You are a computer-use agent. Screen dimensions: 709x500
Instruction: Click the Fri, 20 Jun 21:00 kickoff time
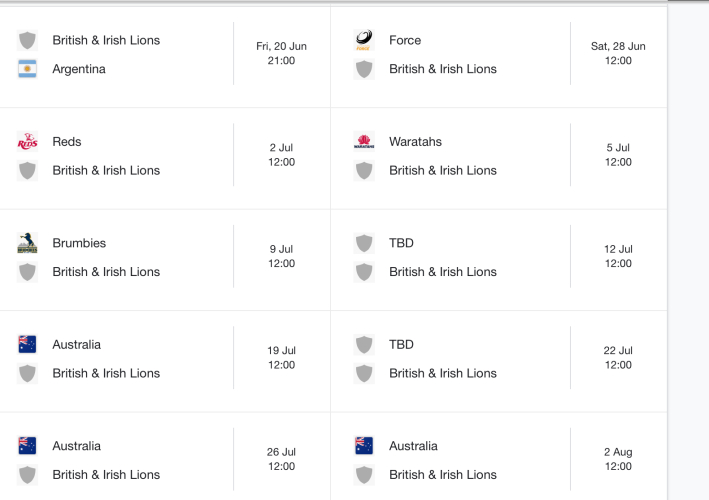[x=281, y=53]
